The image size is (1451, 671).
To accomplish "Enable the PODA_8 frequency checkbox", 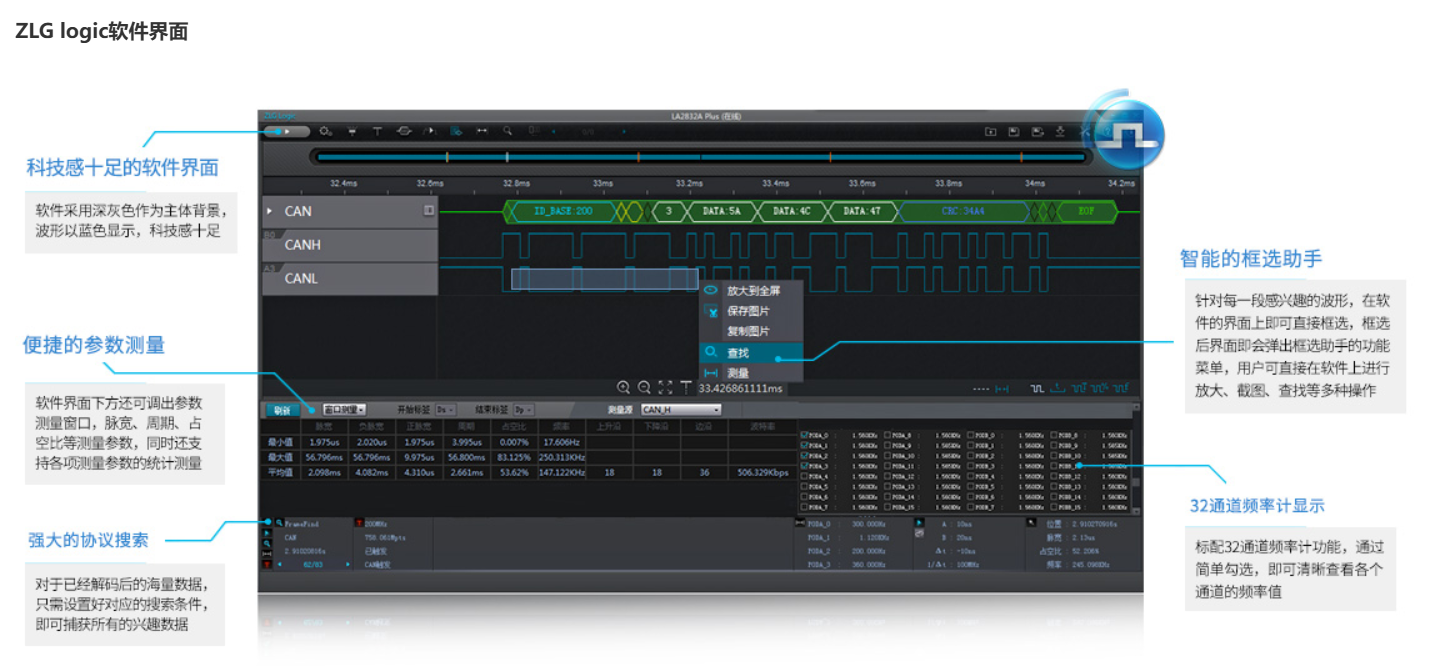I will (x=887, y=436).
